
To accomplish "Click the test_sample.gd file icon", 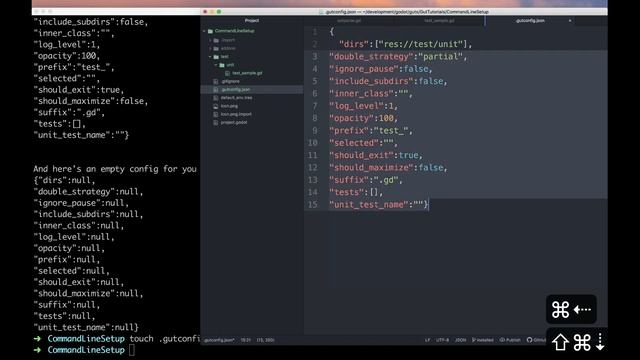I will pyautogui.click(x=227, y=73).
